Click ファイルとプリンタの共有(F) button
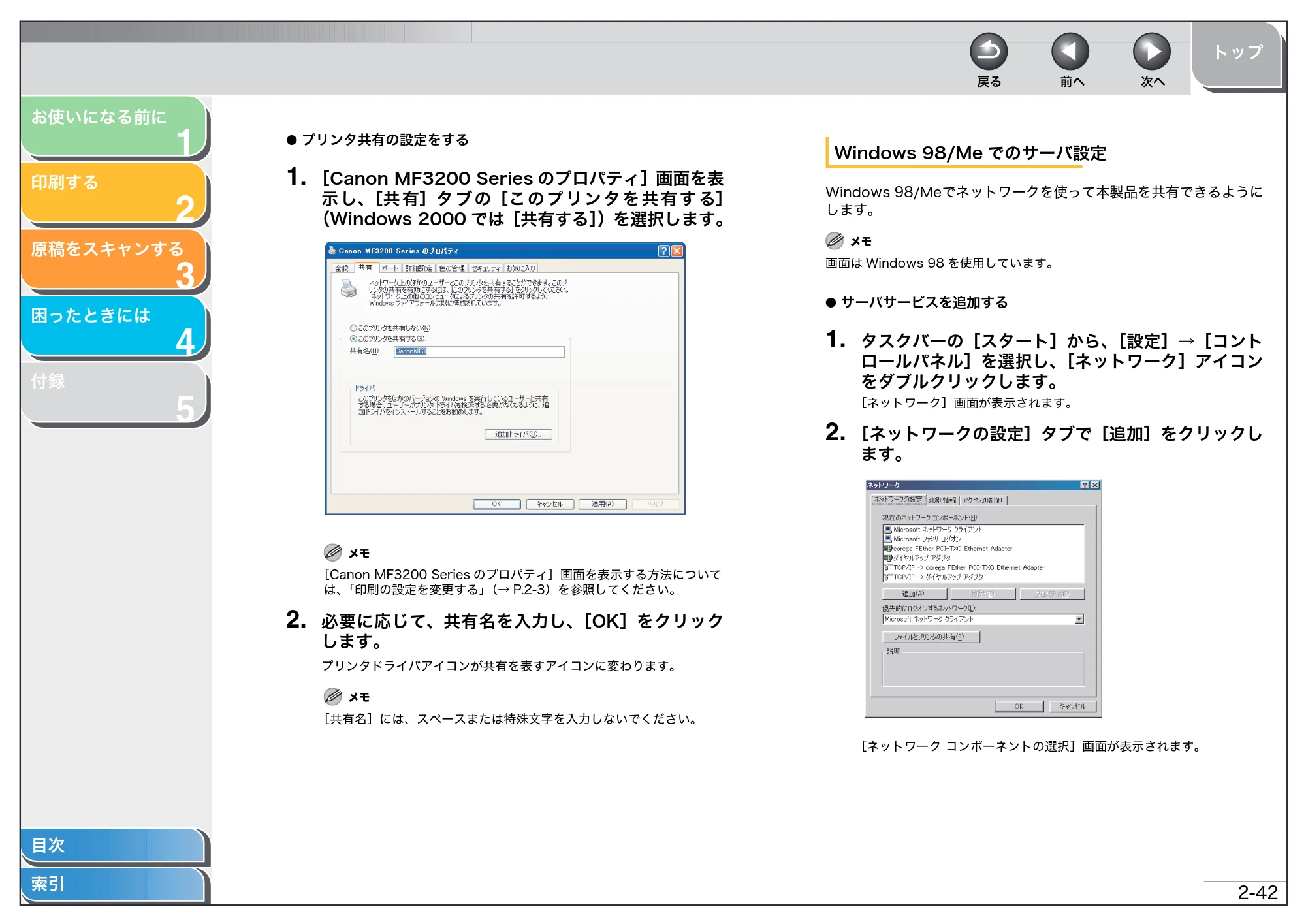 (931, 637)
